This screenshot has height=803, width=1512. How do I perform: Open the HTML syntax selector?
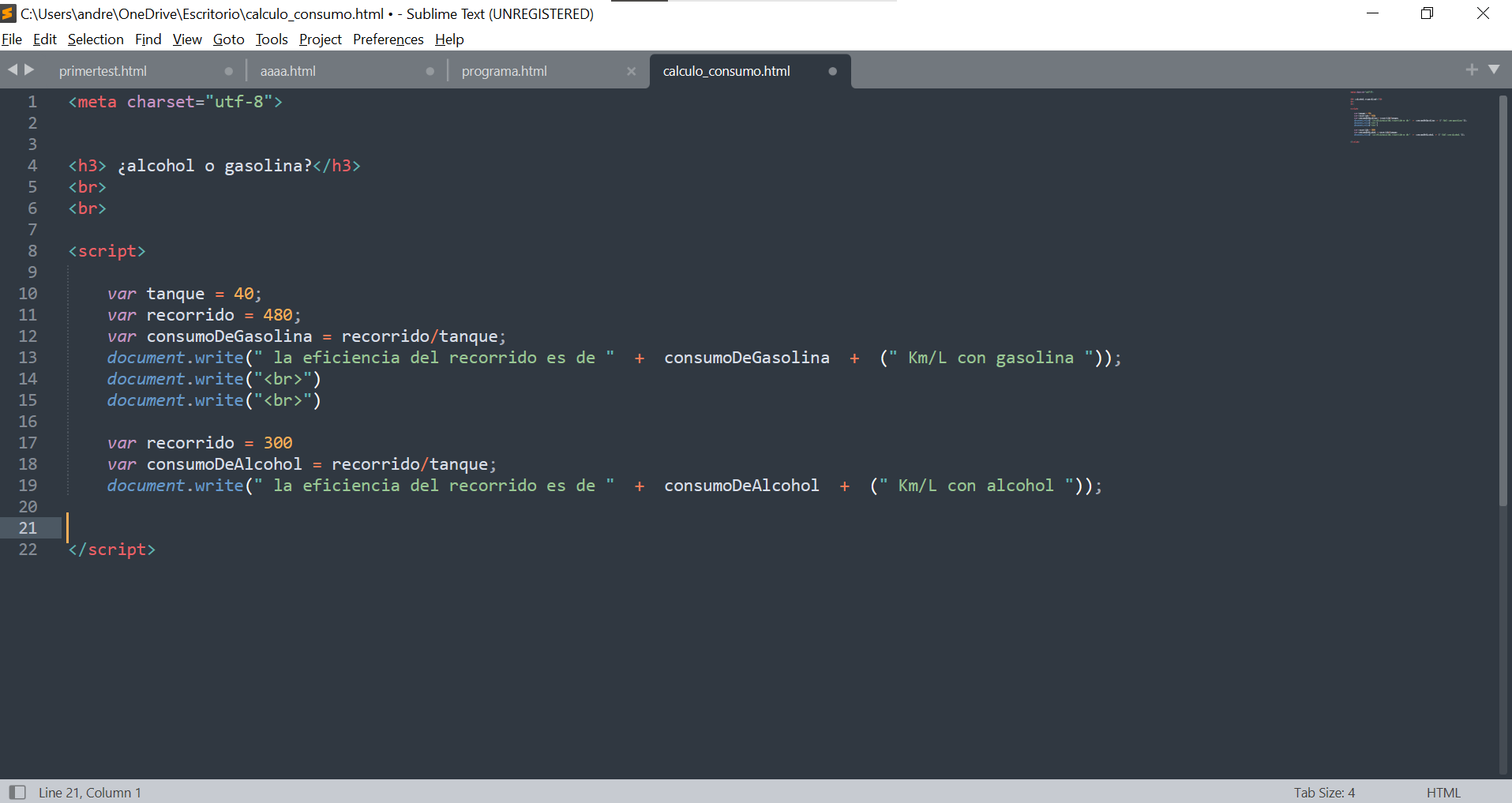1443,792
